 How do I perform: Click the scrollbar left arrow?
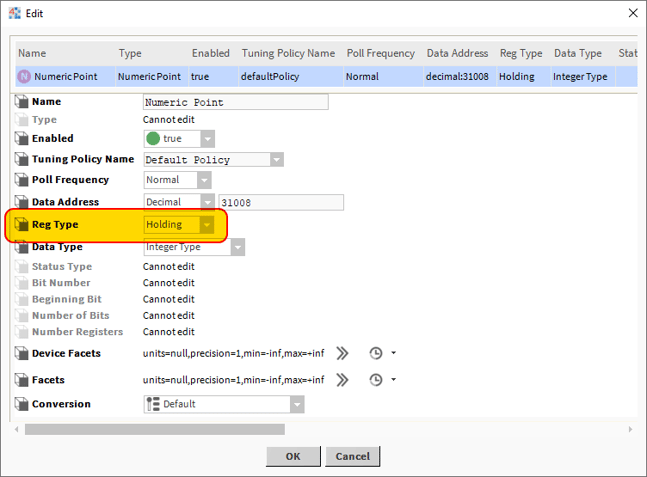[x=17, y=429]
